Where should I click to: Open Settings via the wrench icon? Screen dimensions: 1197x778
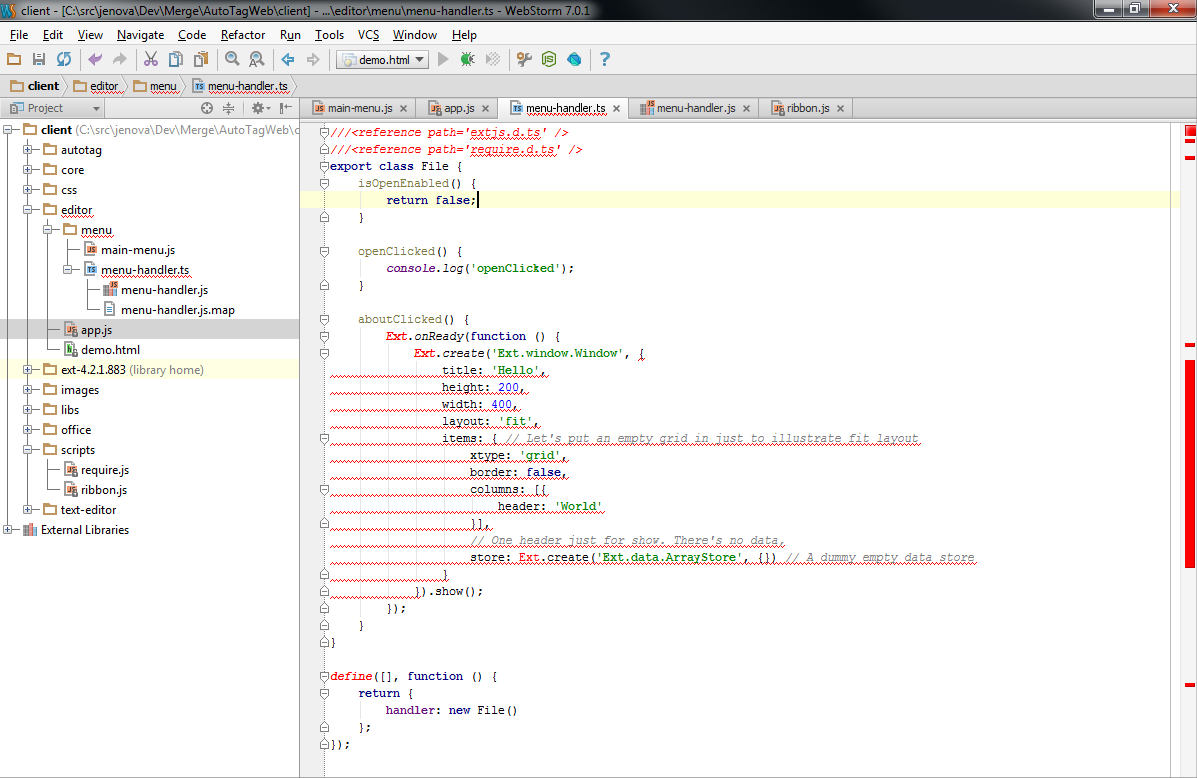pyautogui.click(x=524, y=60)
